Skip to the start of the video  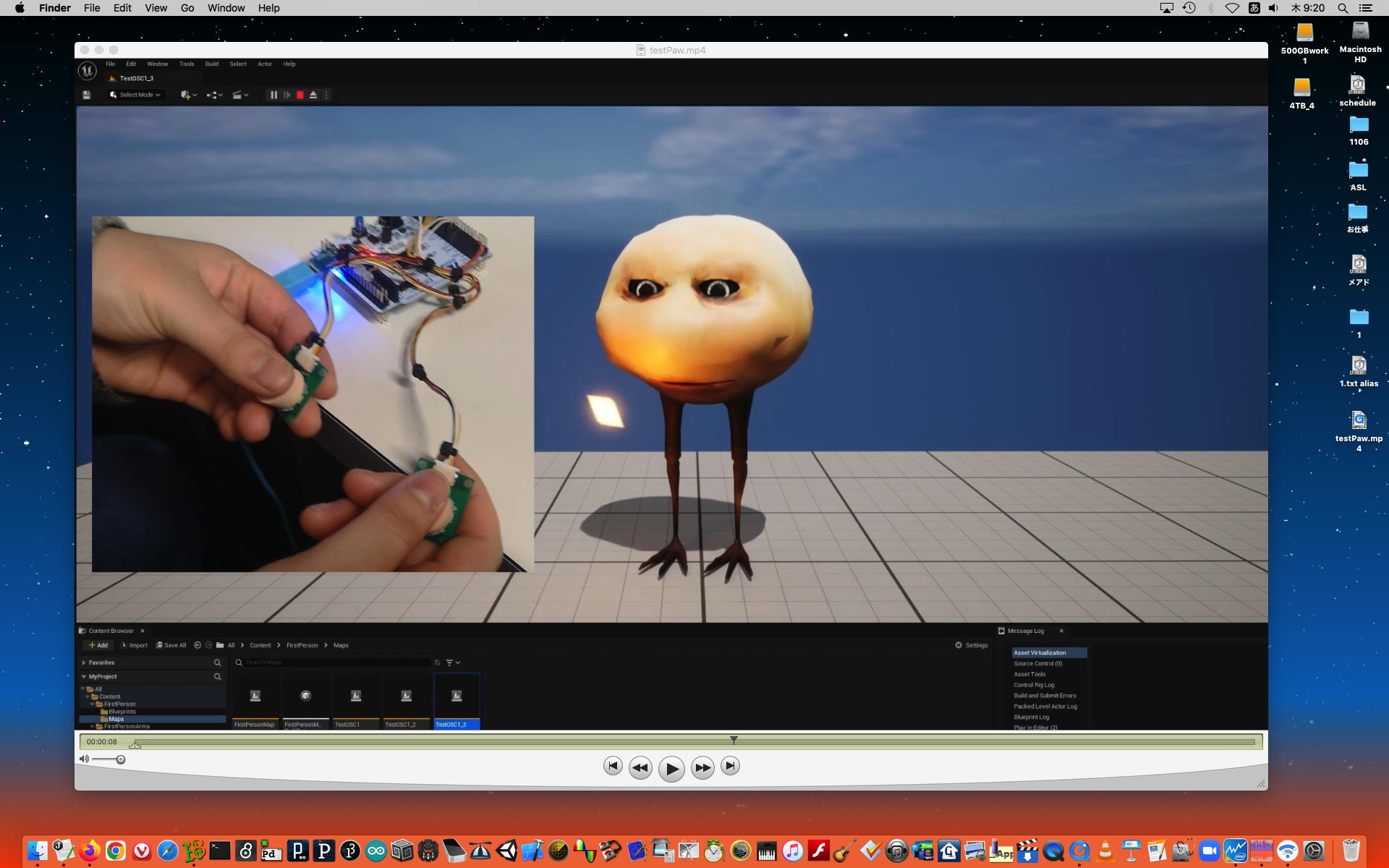(x=613, y=766)
